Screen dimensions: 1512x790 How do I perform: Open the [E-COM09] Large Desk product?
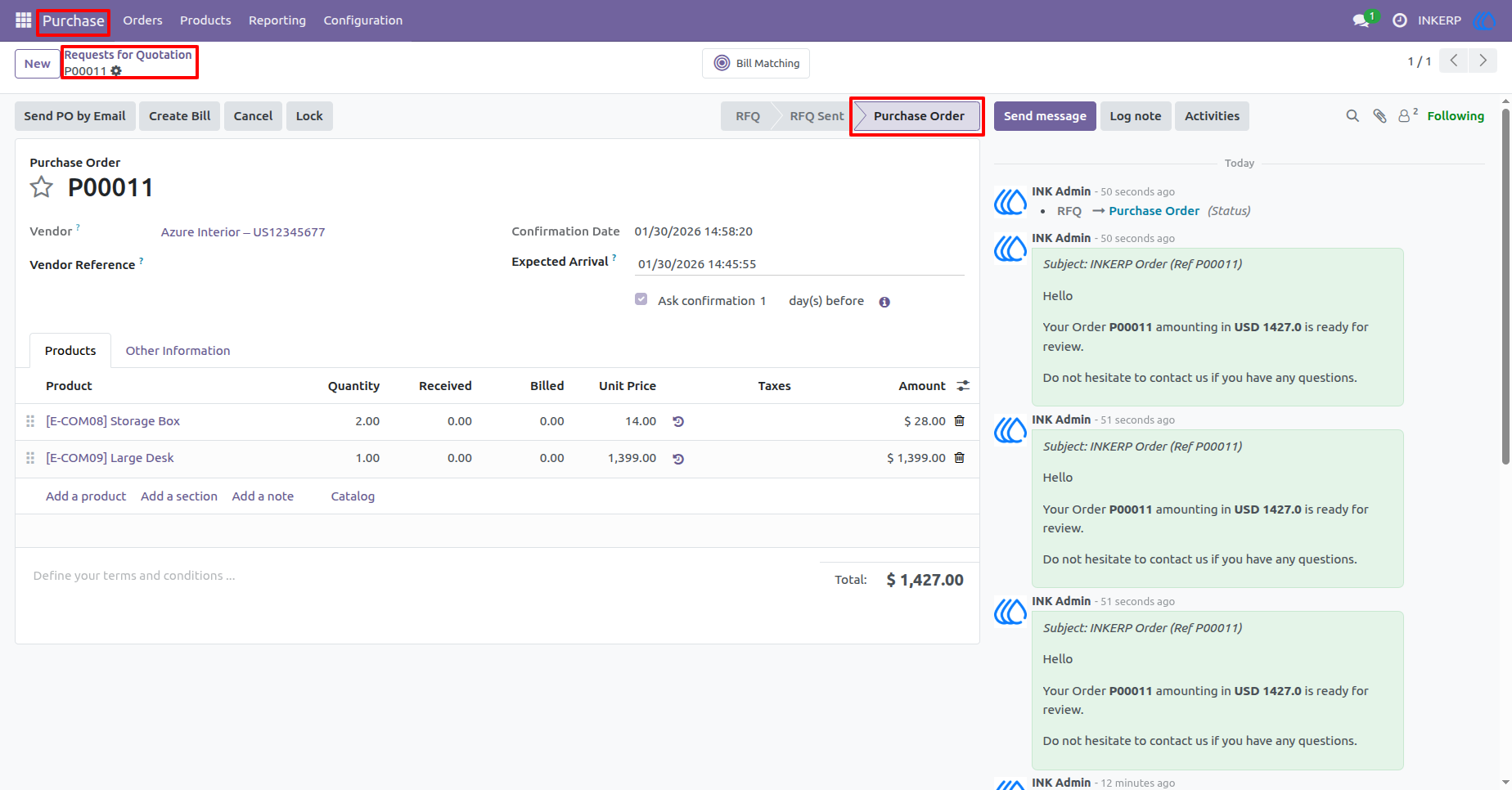pos(110,458)
